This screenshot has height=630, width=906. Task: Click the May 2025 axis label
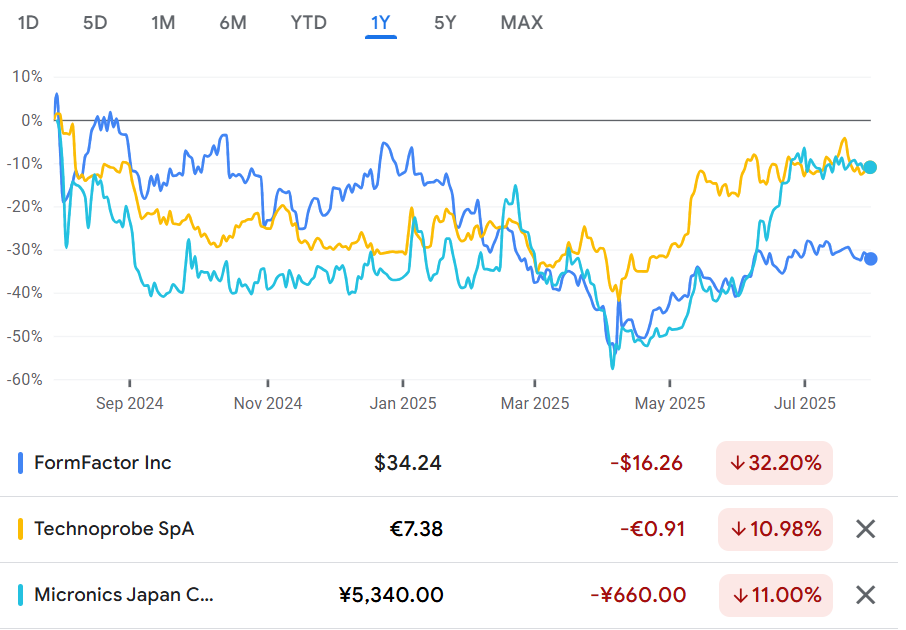[670, 403]
